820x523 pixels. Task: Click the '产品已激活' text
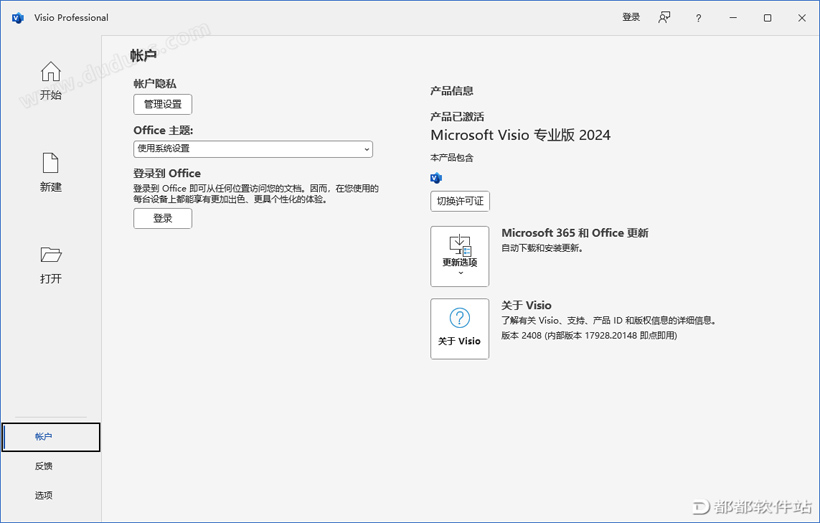click(457, 116)
